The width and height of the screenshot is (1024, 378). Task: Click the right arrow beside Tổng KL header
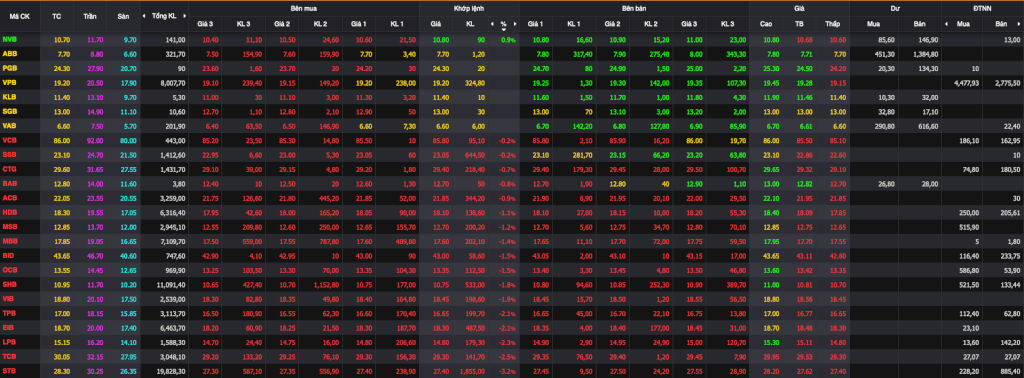point(184,16)
